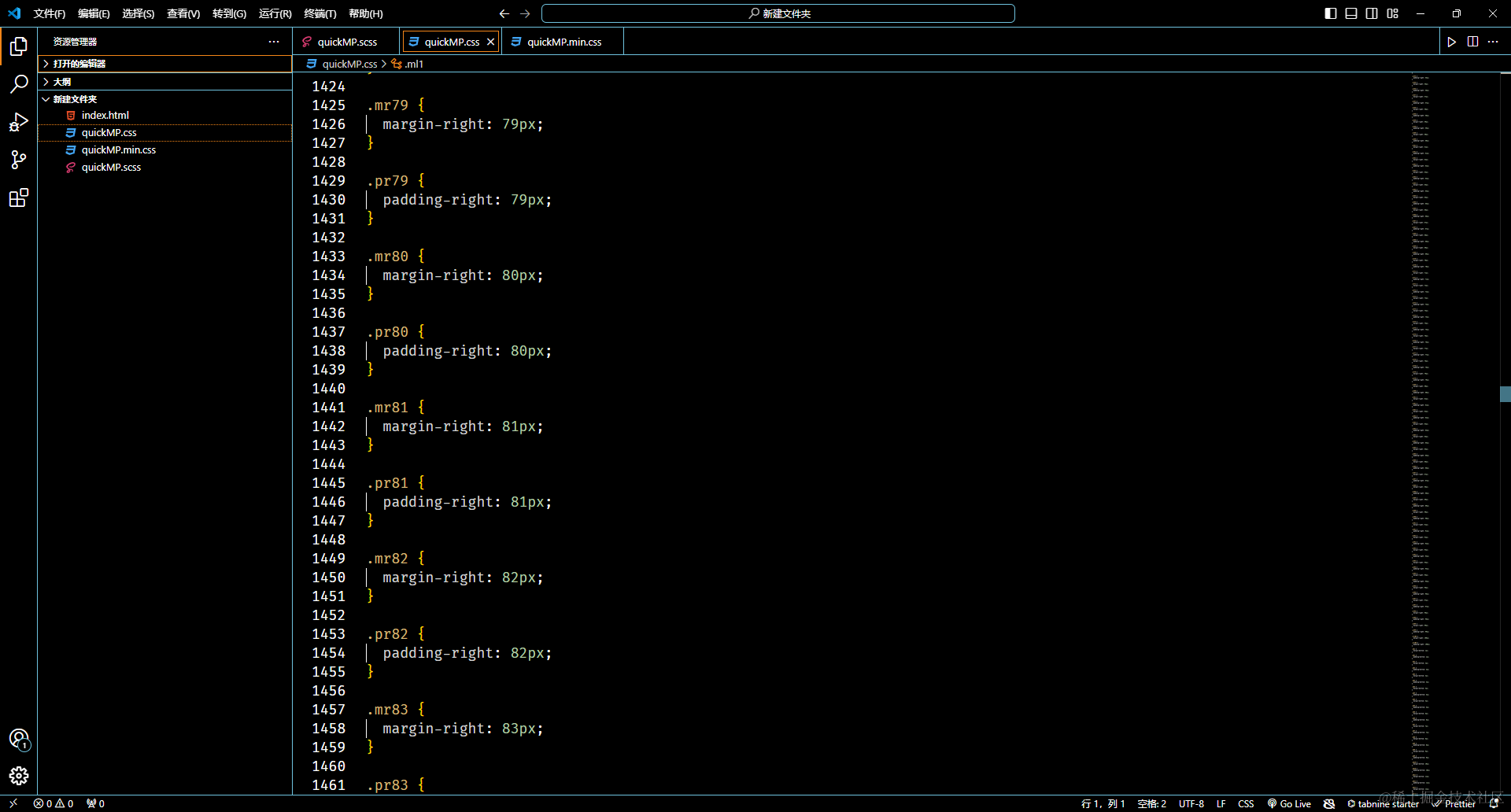Change line ending via LF
The width and height of the screenshot is (1511, 812).
[x=1221, y=803]
